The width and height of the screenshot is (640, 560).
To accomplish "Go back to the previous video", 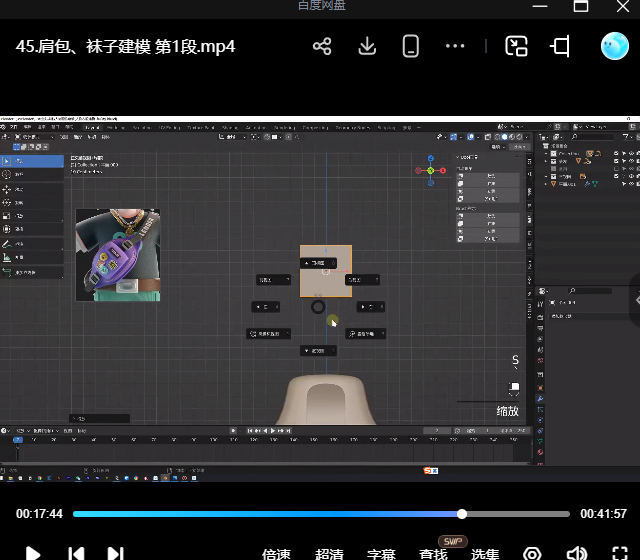I will (x=76, y=553).
